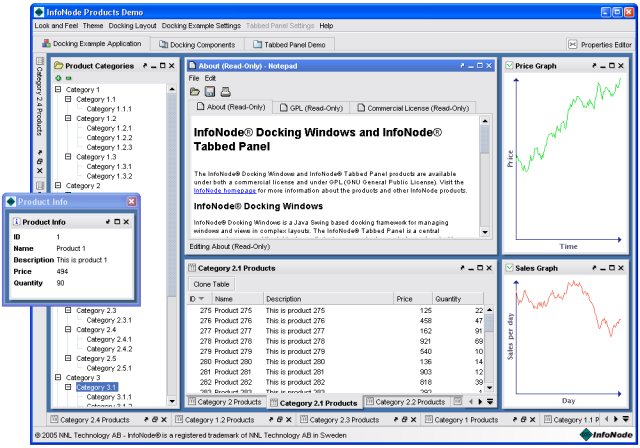Restore the sidebar Category 2.4 Products view
The height and width of the screenshot is (448, 640).
[x=40, y=162]
